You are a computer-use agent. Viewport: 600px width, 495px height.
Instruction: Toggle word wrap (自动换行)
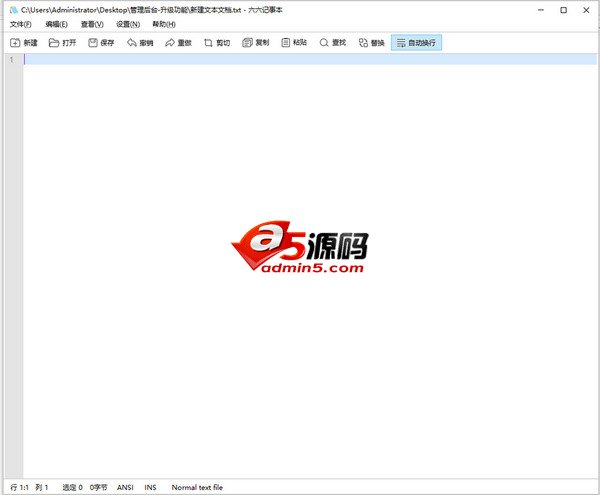pyautogui.click(x=416, y=43)
